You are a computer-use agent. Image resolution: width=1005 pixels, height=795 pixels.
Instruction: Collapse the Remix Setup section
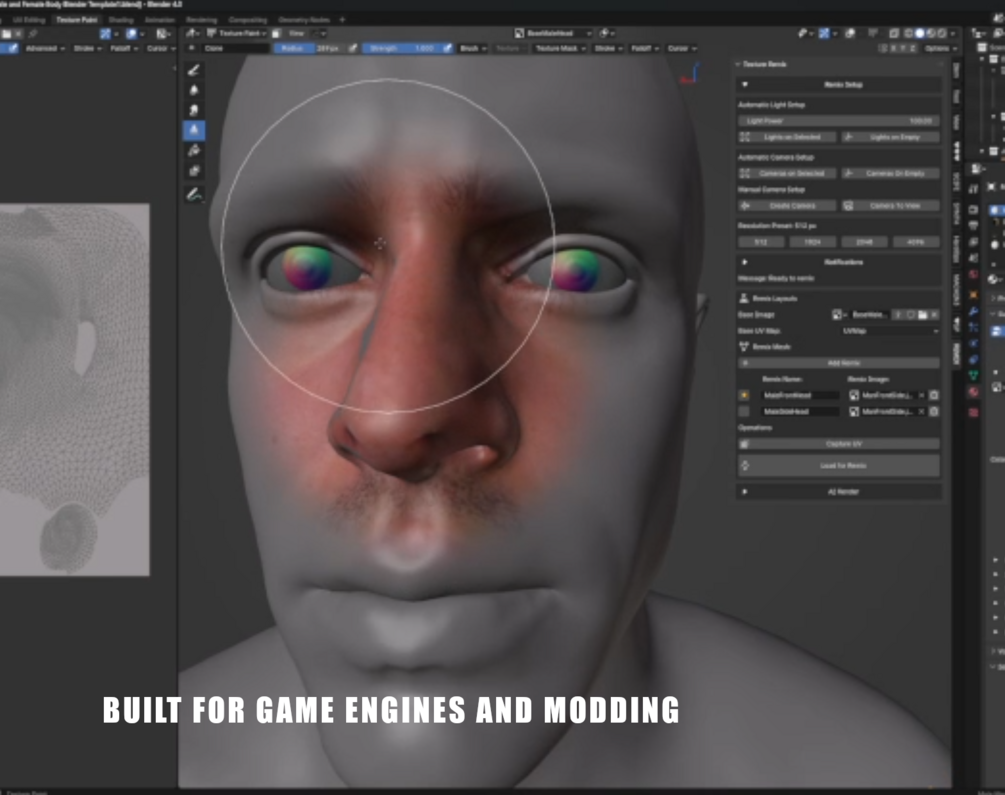[x=745, y=85]
